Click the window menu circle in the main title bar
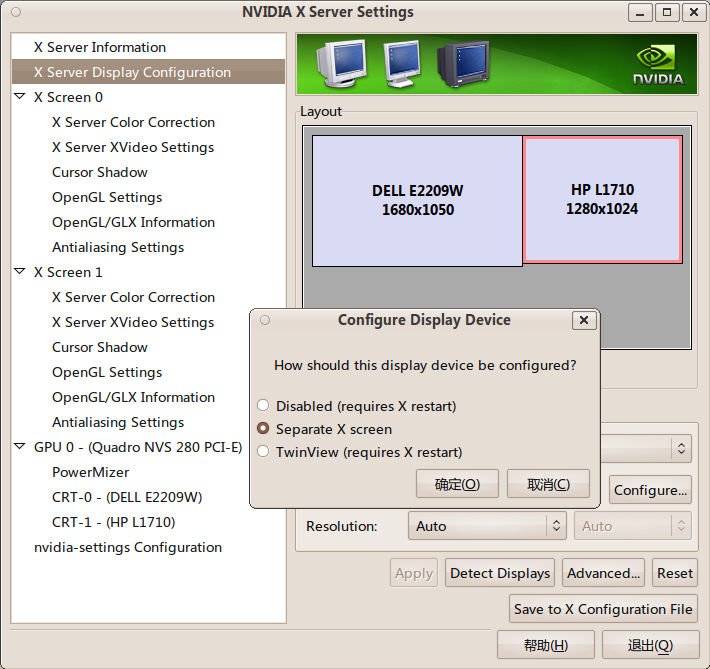 16,12
